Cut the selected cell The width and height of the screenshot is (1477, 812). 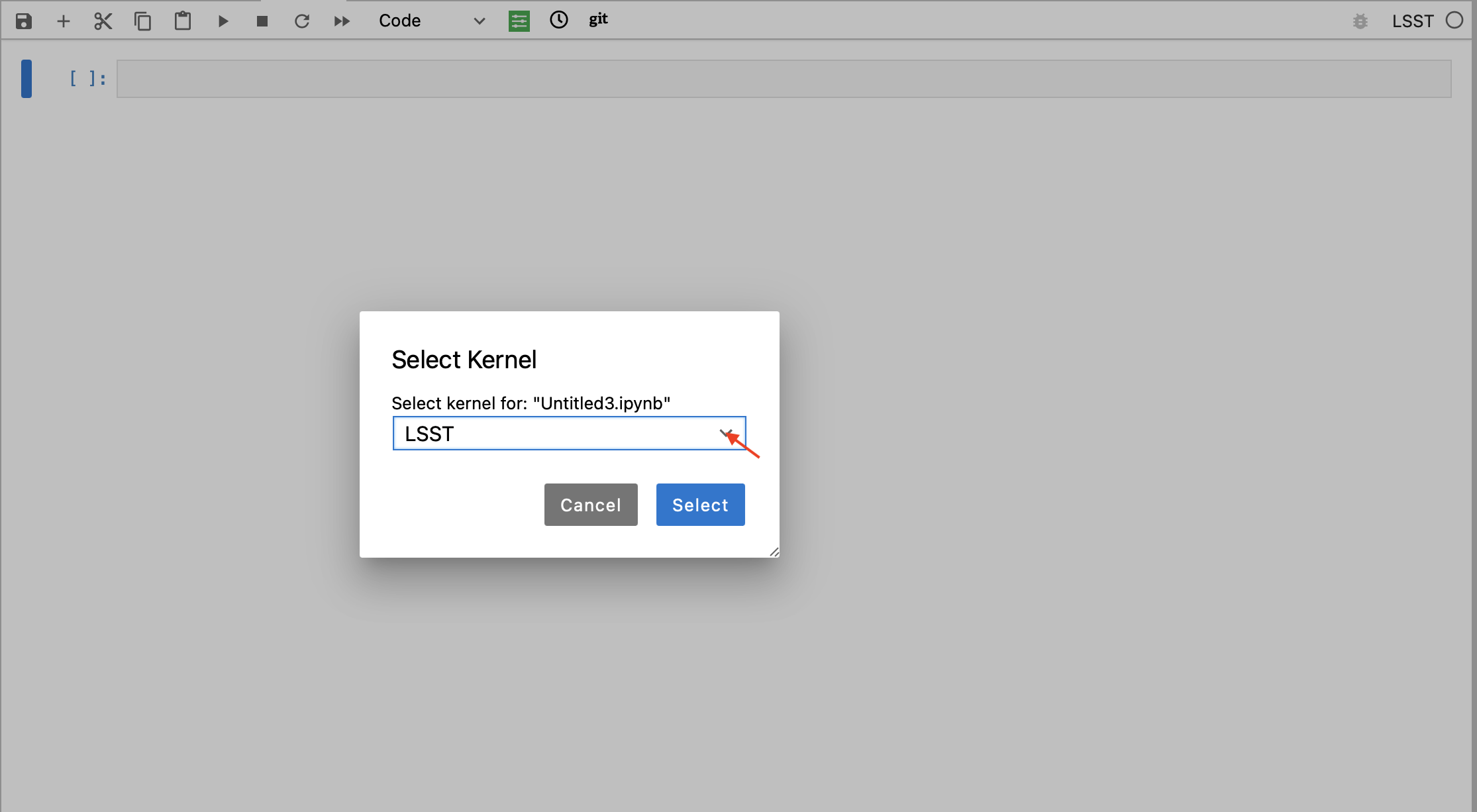[103, 21]
